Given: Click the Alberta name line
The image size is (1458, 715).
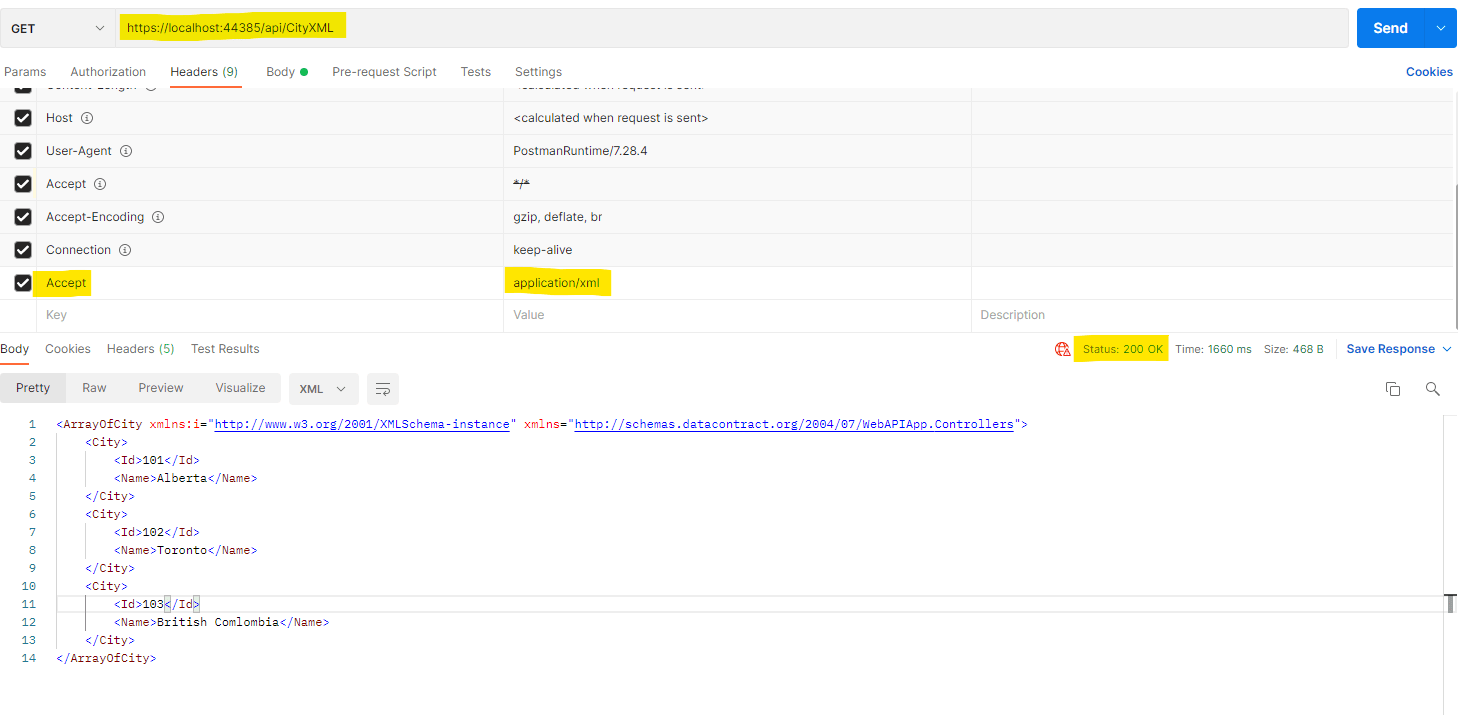Looking at the screenshot, I should pos(185,478).
